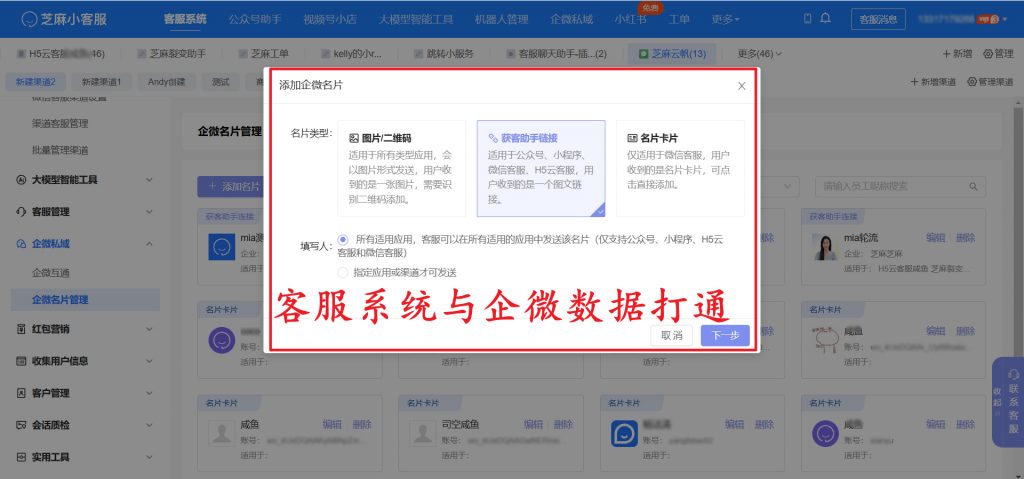Collapse 企微私域 sidebar section
The height and width of the screenshot is (479, 1024).
click(x=150, y=244)
